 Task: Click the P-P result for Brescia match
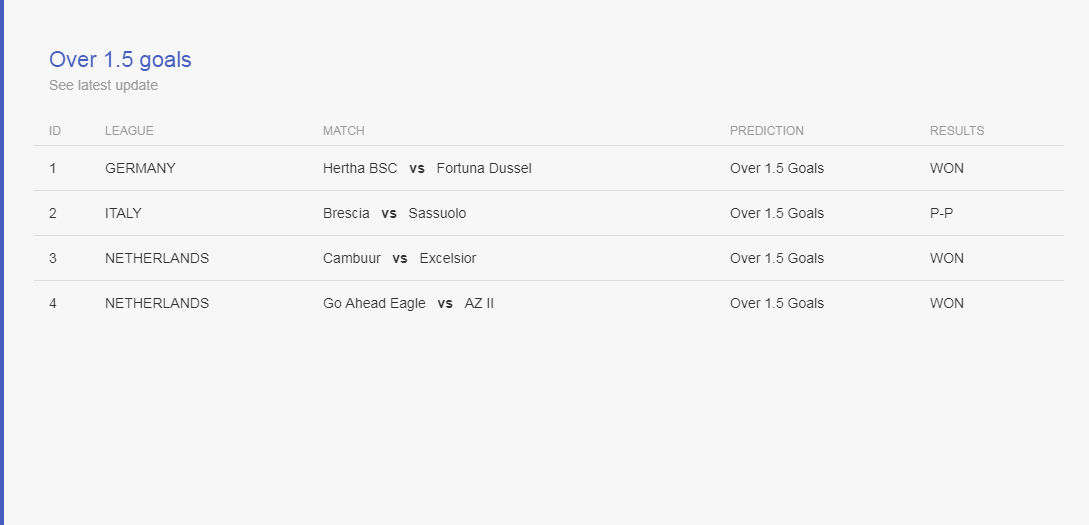click(x=941, y=213)
